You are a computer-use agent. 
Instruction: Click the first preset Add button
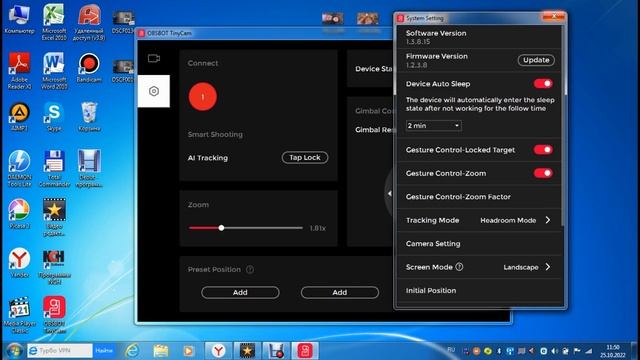240,292
